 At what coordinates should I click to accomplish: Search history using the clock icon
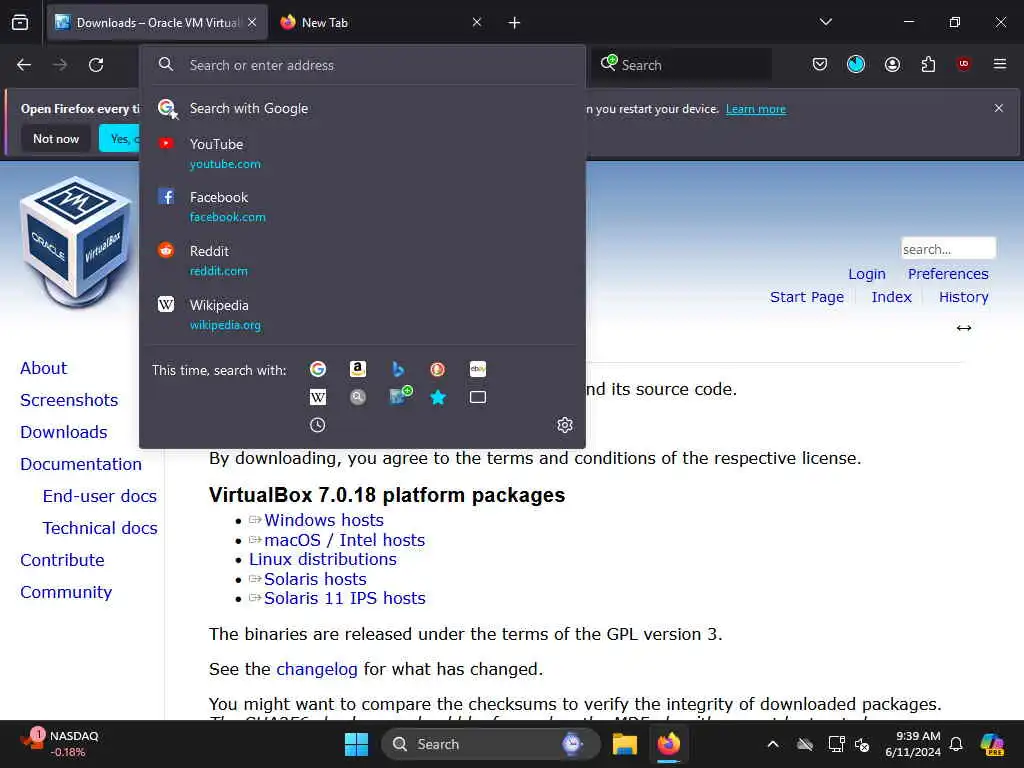pos(318,425)
